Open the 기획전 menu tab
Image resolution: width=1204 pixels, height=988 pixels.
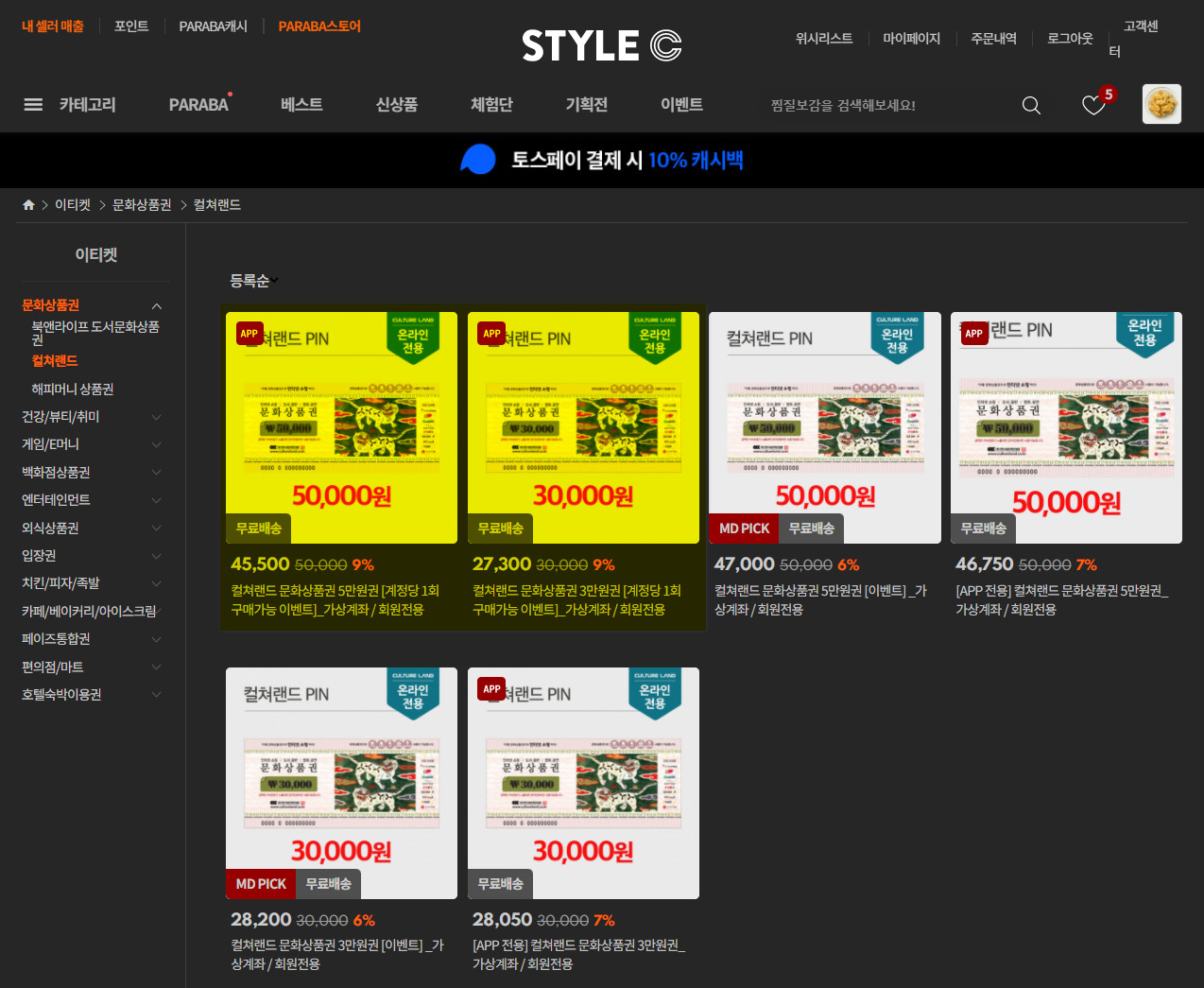tap(587, 105)
